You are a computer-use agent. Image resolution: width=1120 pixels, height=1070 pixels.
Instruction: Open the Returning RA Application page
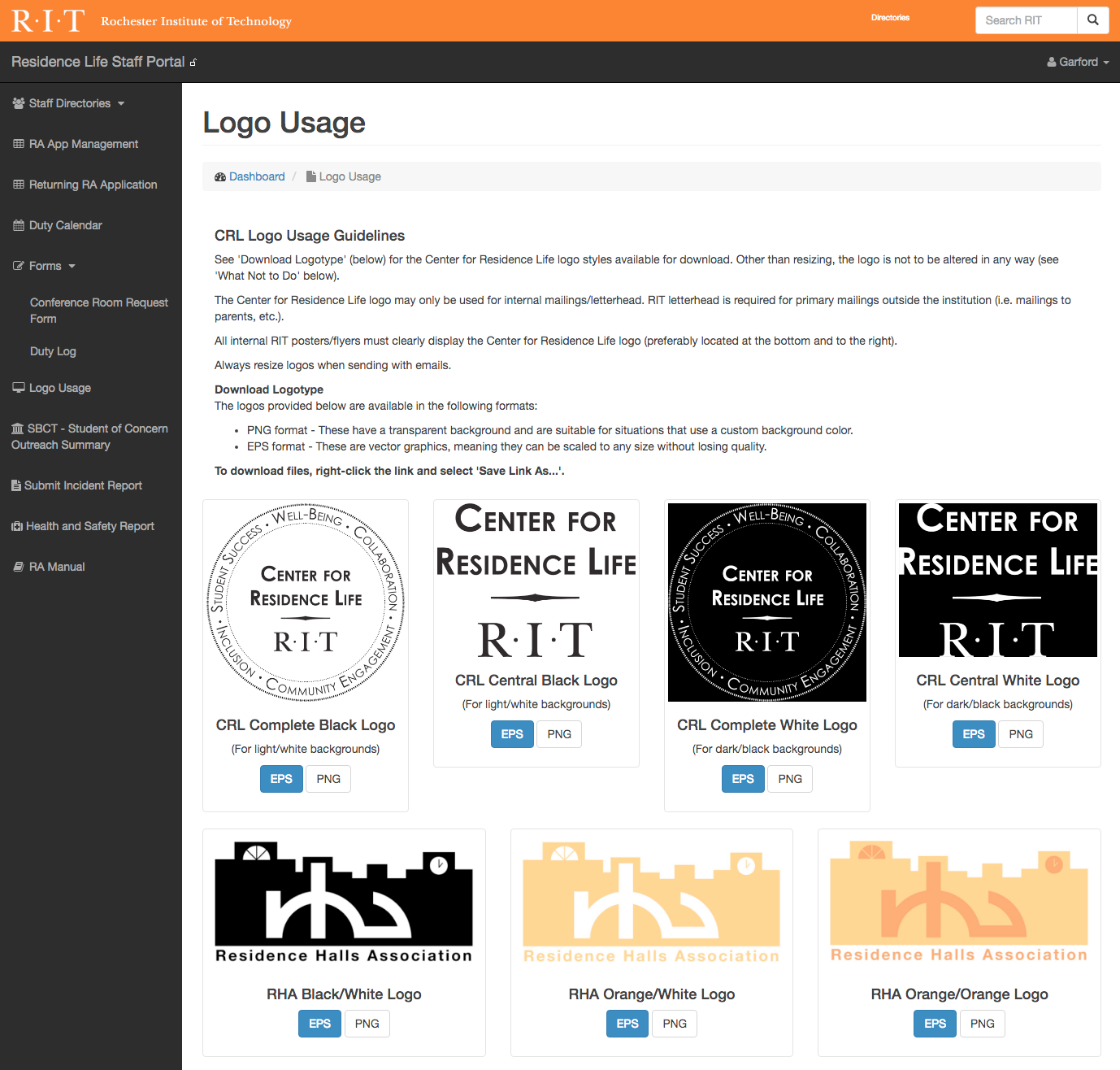(x=93, y=185)
